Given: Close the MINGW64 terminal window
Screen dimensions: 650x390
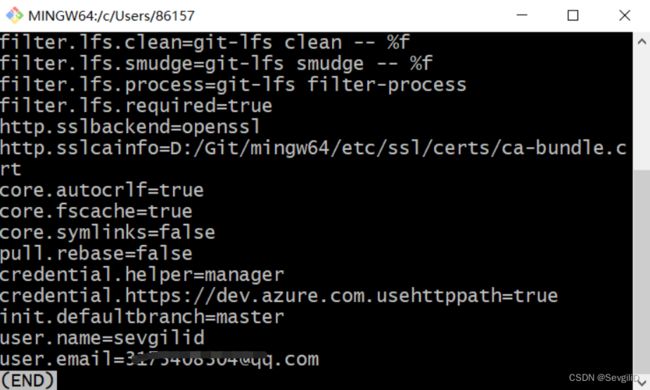Looking at the screenshot, I should tap(624, 15).
